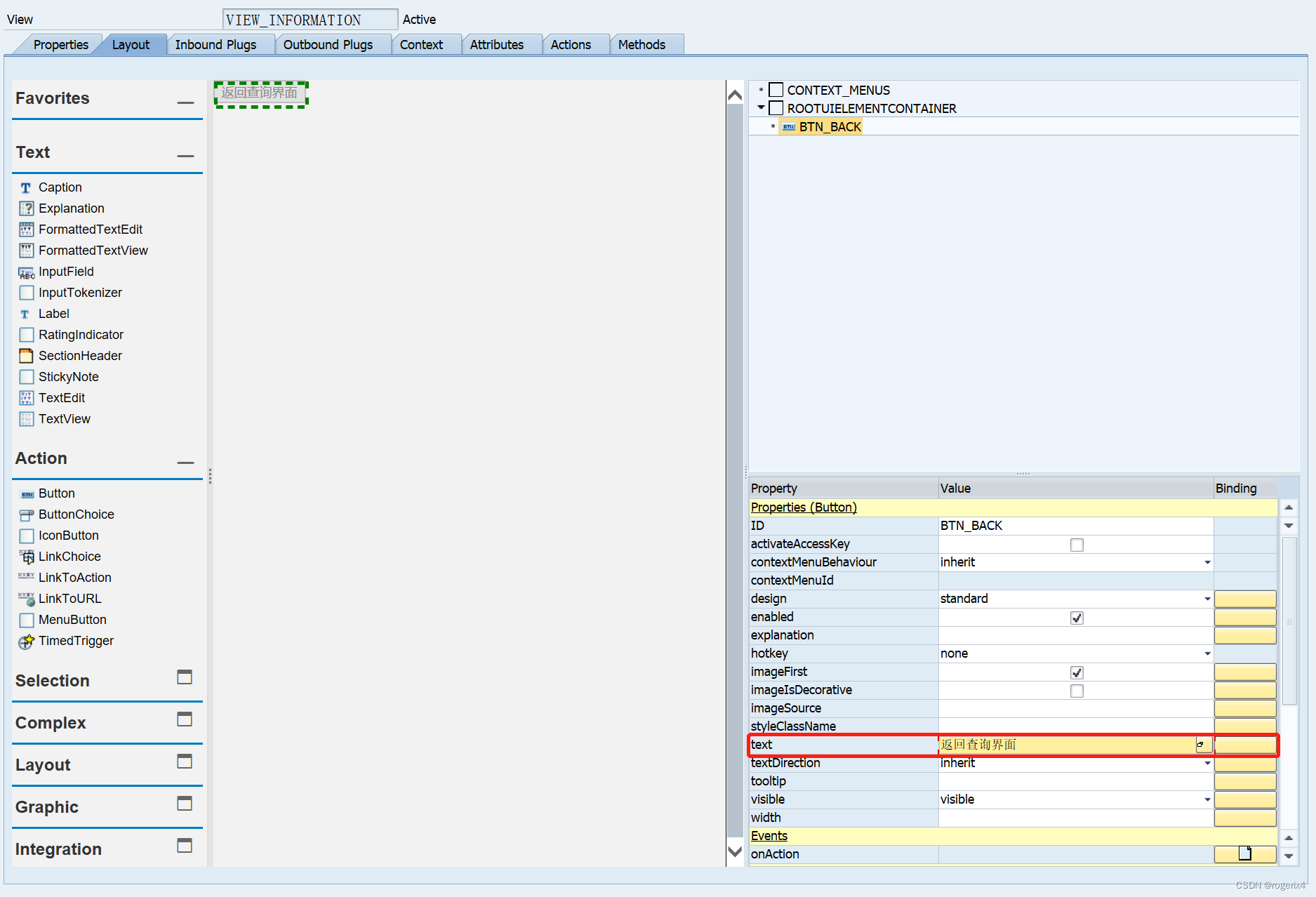This screenshot has height=897, width=1316.
Task: Choose the LinkChoice icon
Action: pos(26,557)
